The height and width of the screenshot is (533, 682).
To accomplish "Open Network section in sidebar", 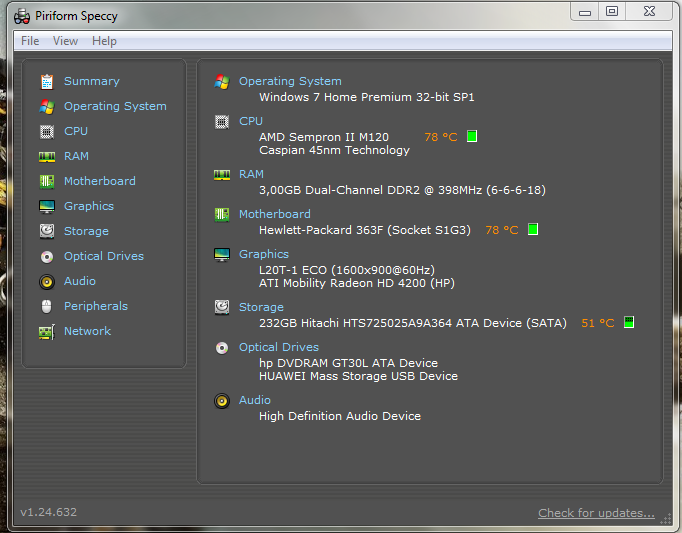I will [87, 332].
